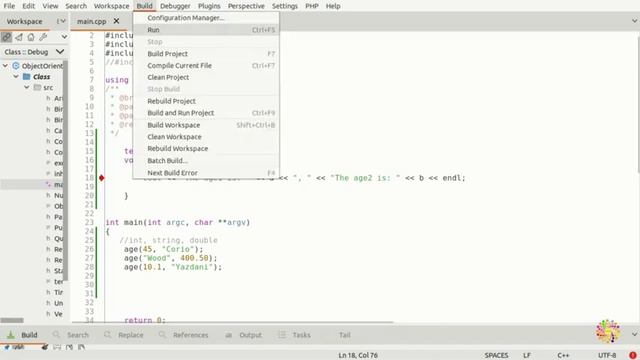640x360 pixels.
Task: Open the workspace toolbar overflow chevron
Action: 64,37
